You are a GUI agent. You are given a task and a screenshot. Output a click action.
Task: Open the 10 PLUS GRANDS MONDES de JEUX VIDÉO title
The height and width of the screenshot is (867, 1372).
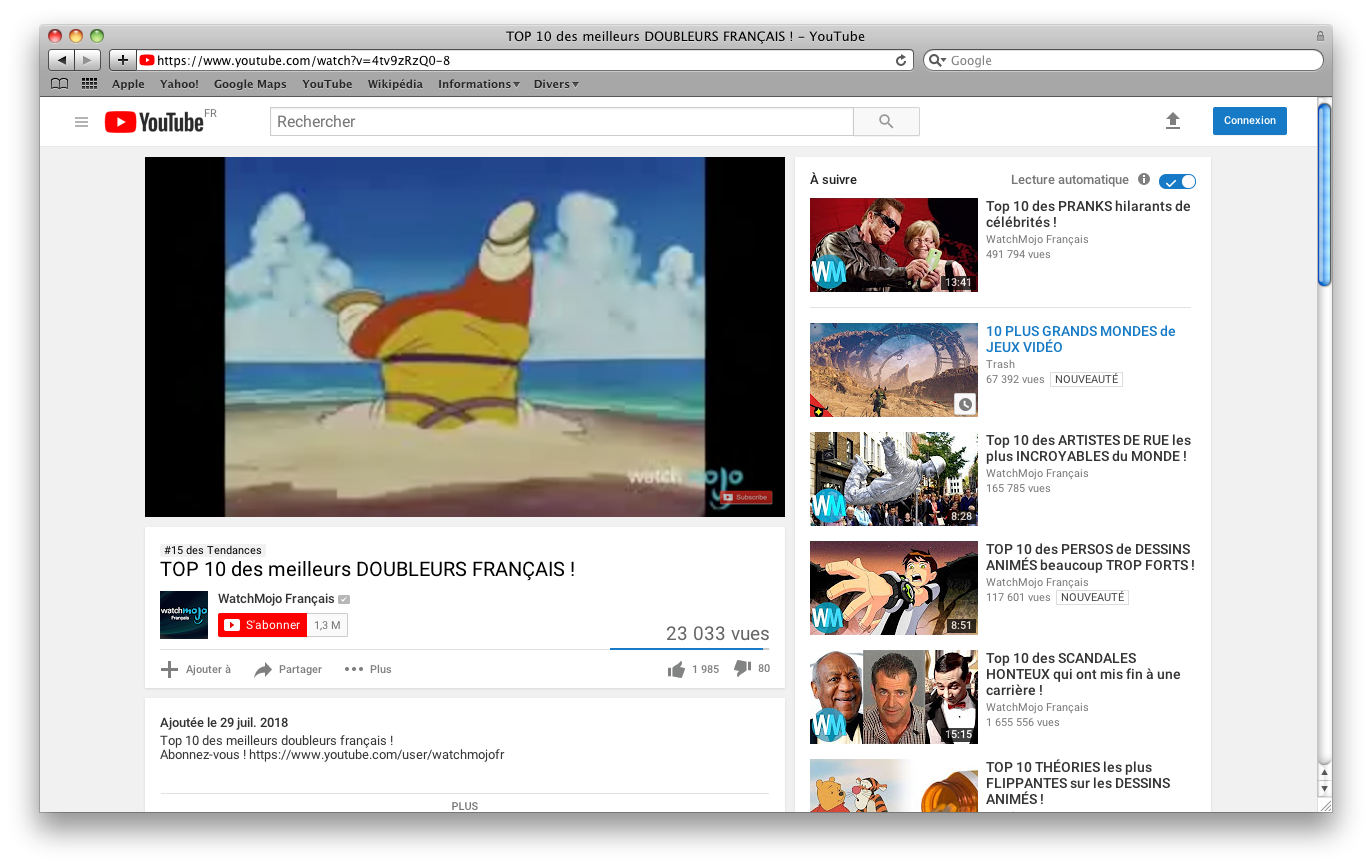(x=1081, y=339)
